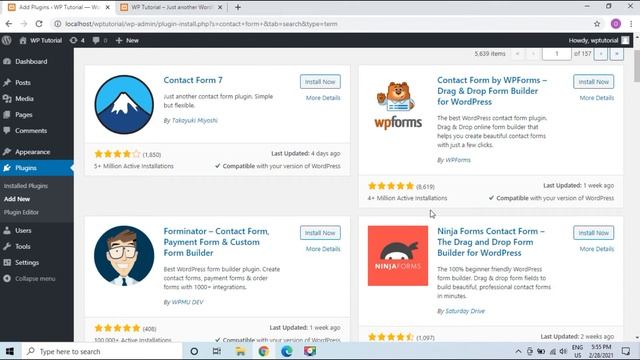The image size is (640, 360).
Task: Open Plugin Editor submenu item
Action: [21, 212]
